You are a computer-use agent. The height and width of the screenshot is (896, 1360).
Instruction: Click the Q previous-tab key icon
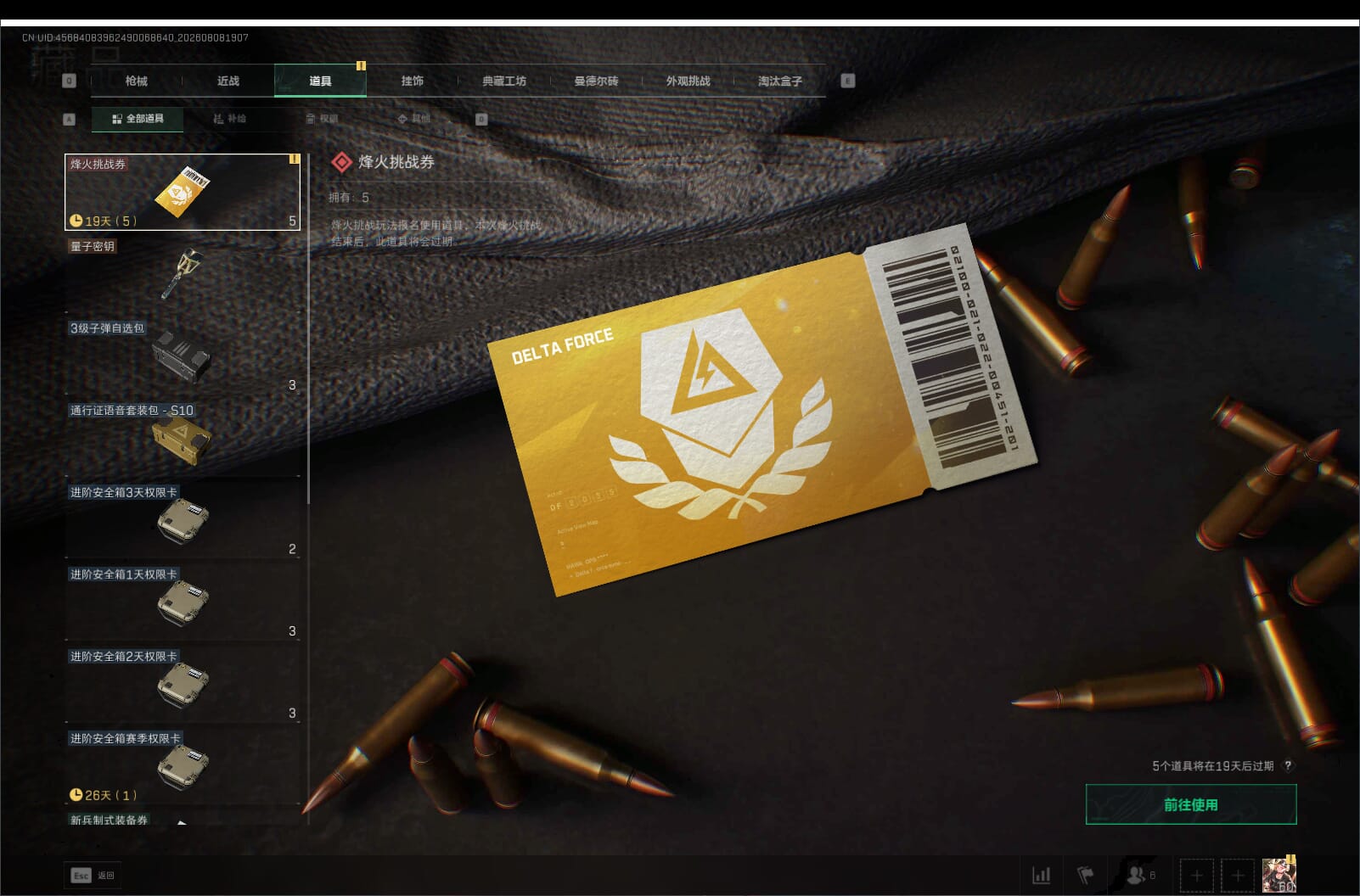70,81
